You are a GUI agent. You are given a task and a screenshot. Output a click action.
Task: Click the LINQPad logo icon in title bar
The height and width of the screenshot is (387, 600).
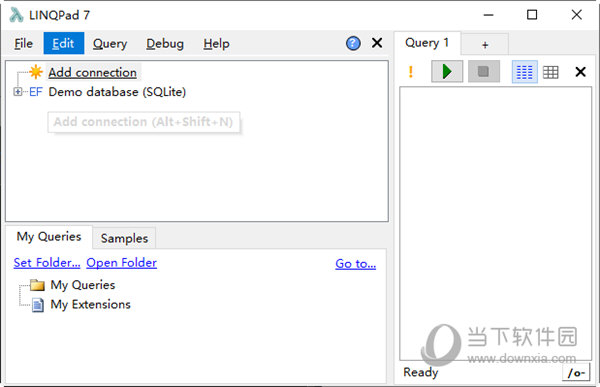pyautogui.click(x=16, y=15)
